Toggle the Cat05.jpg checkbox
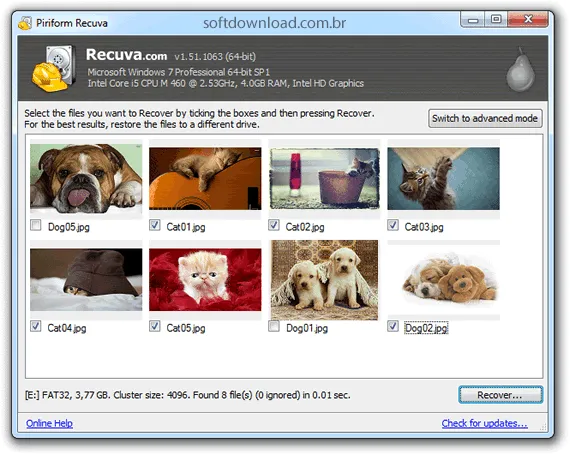This screenshot has height=455, width=570. [x=154, y=326]
